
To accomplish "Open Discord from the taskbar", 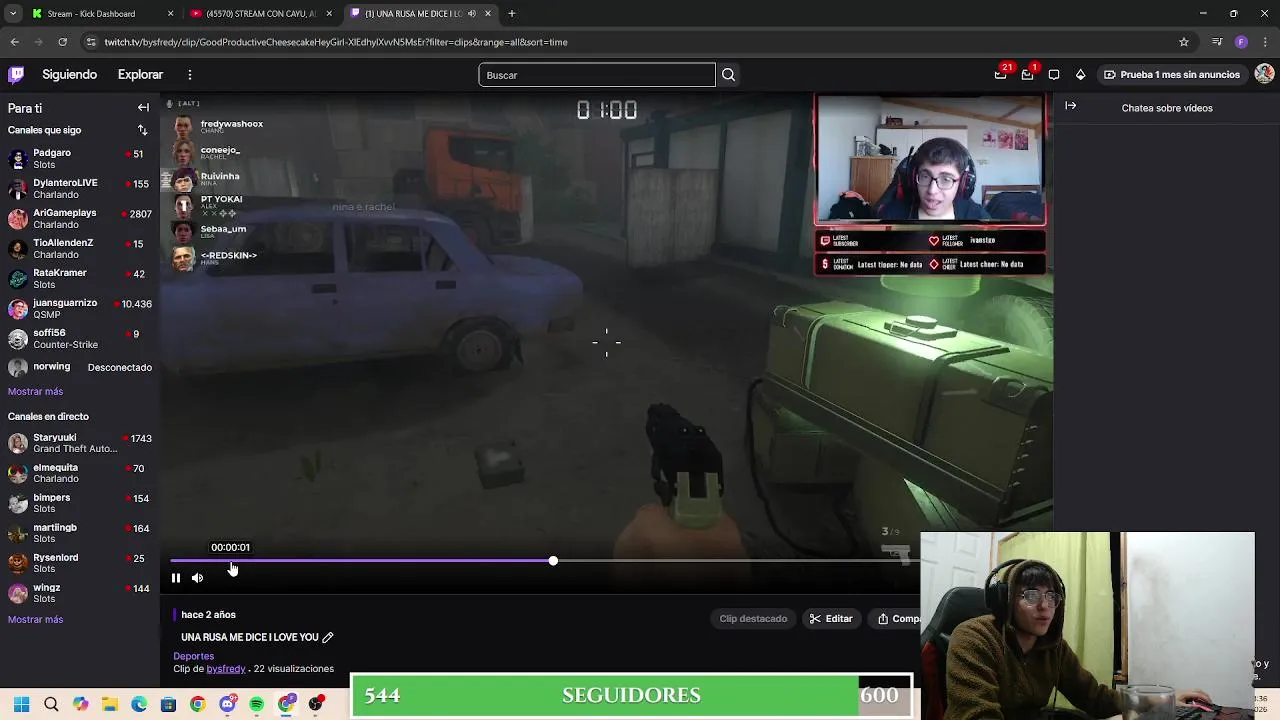I will pyautogui.click(x=227, y=704).
